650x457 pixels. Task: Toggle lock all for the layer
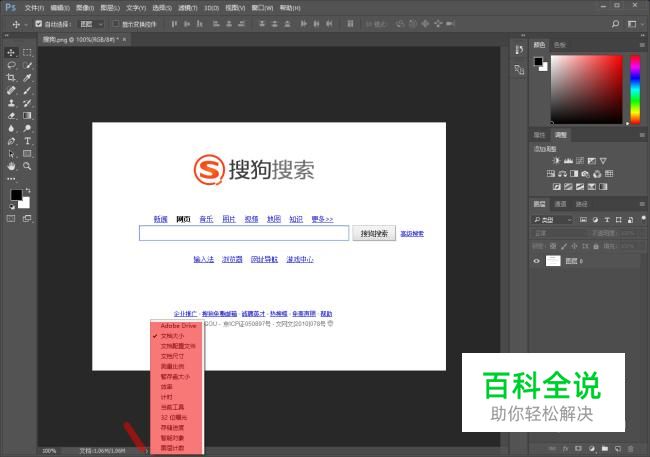(596, 246)
